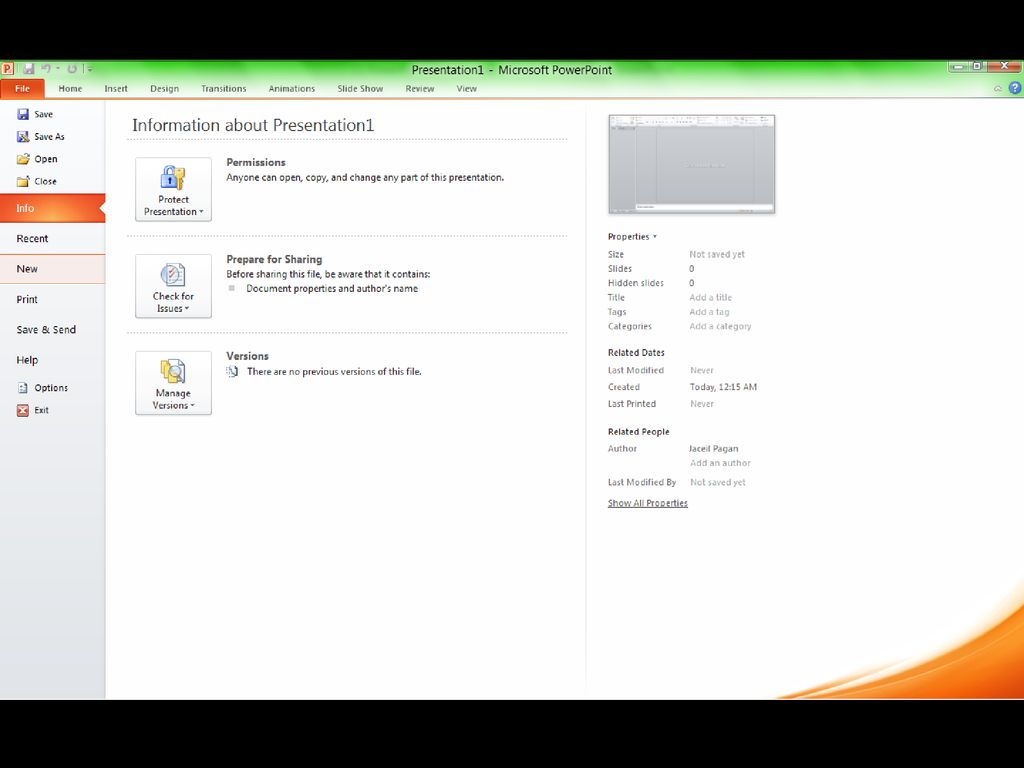The image size is (1024, 768).
Task: Minimize the ribbon using the caret icon
Action: [x=997, y=88]
